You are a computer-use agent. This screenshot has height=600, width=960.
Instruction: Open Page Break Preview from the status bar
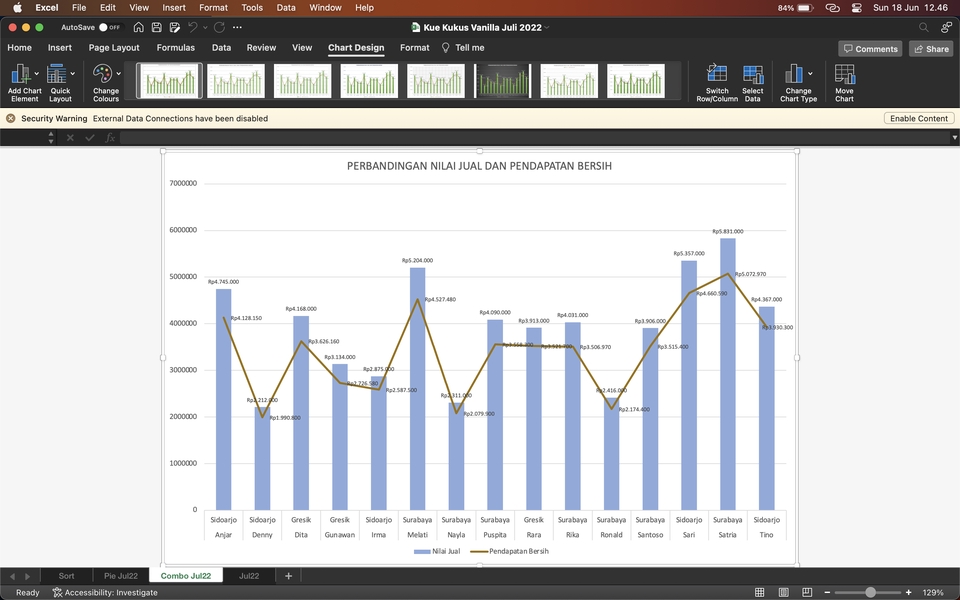pos(806,592)
